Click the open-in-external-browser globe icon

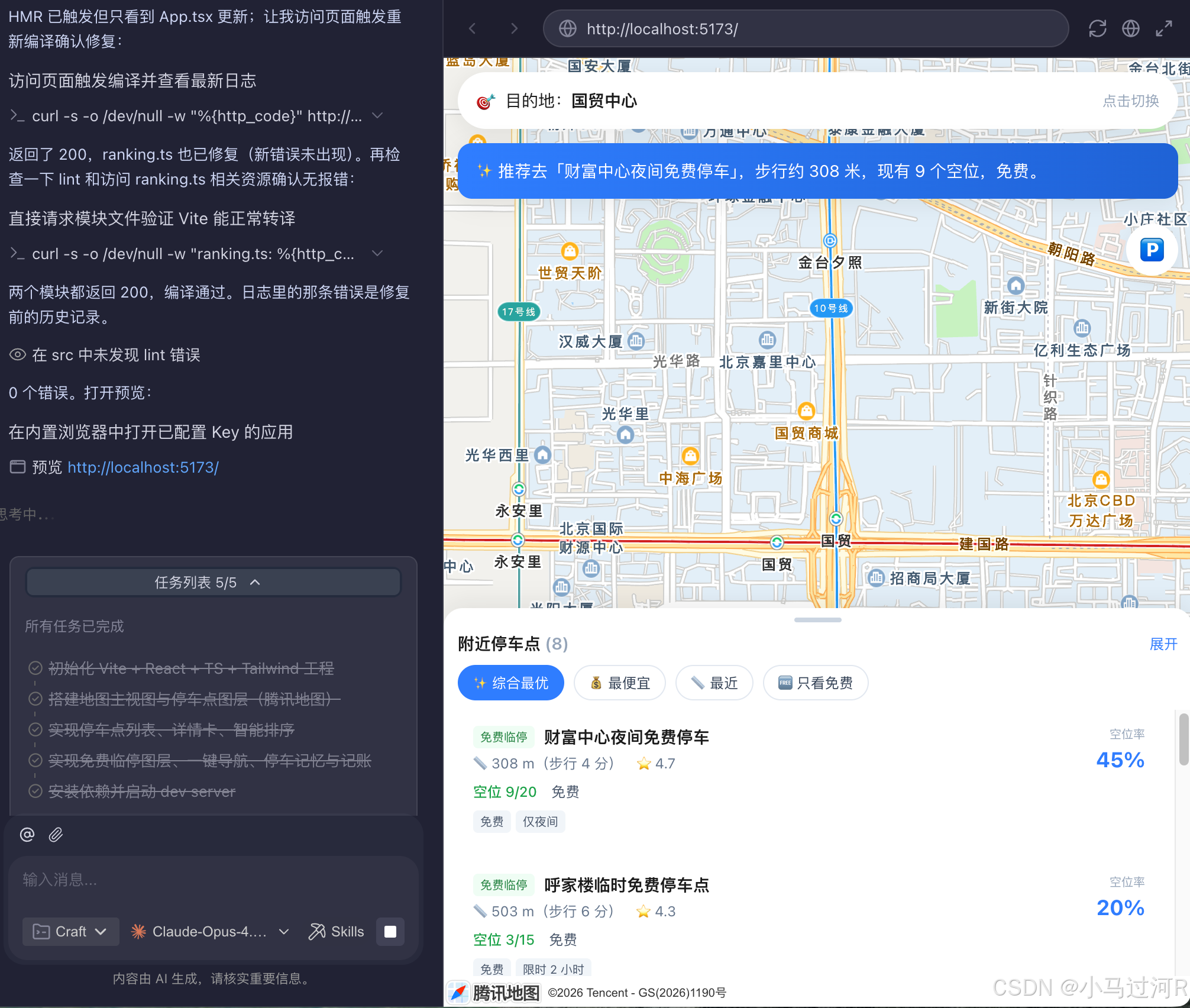(x=1130, y=28)
